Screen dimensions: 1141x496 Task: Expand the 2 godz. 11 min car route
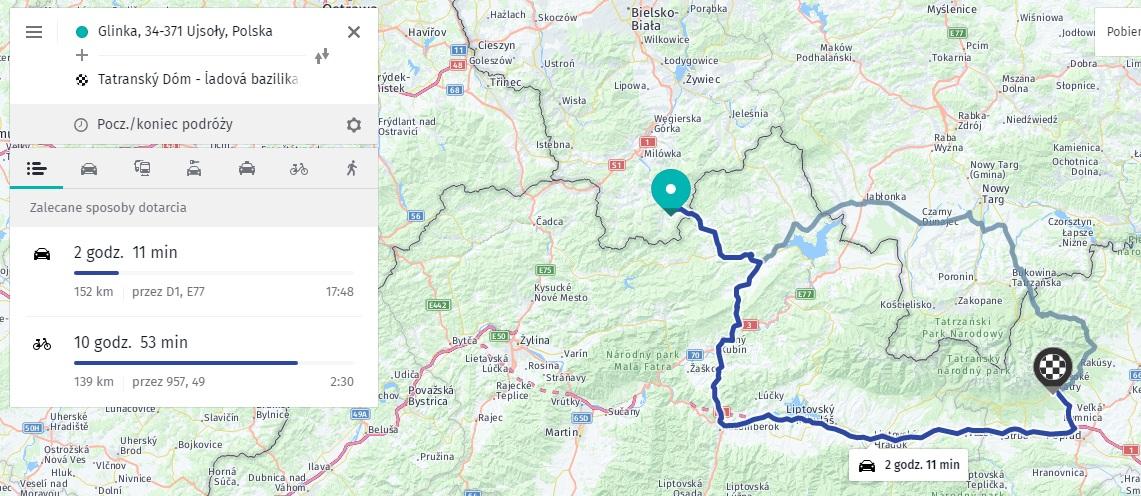(x=194, y=271)
